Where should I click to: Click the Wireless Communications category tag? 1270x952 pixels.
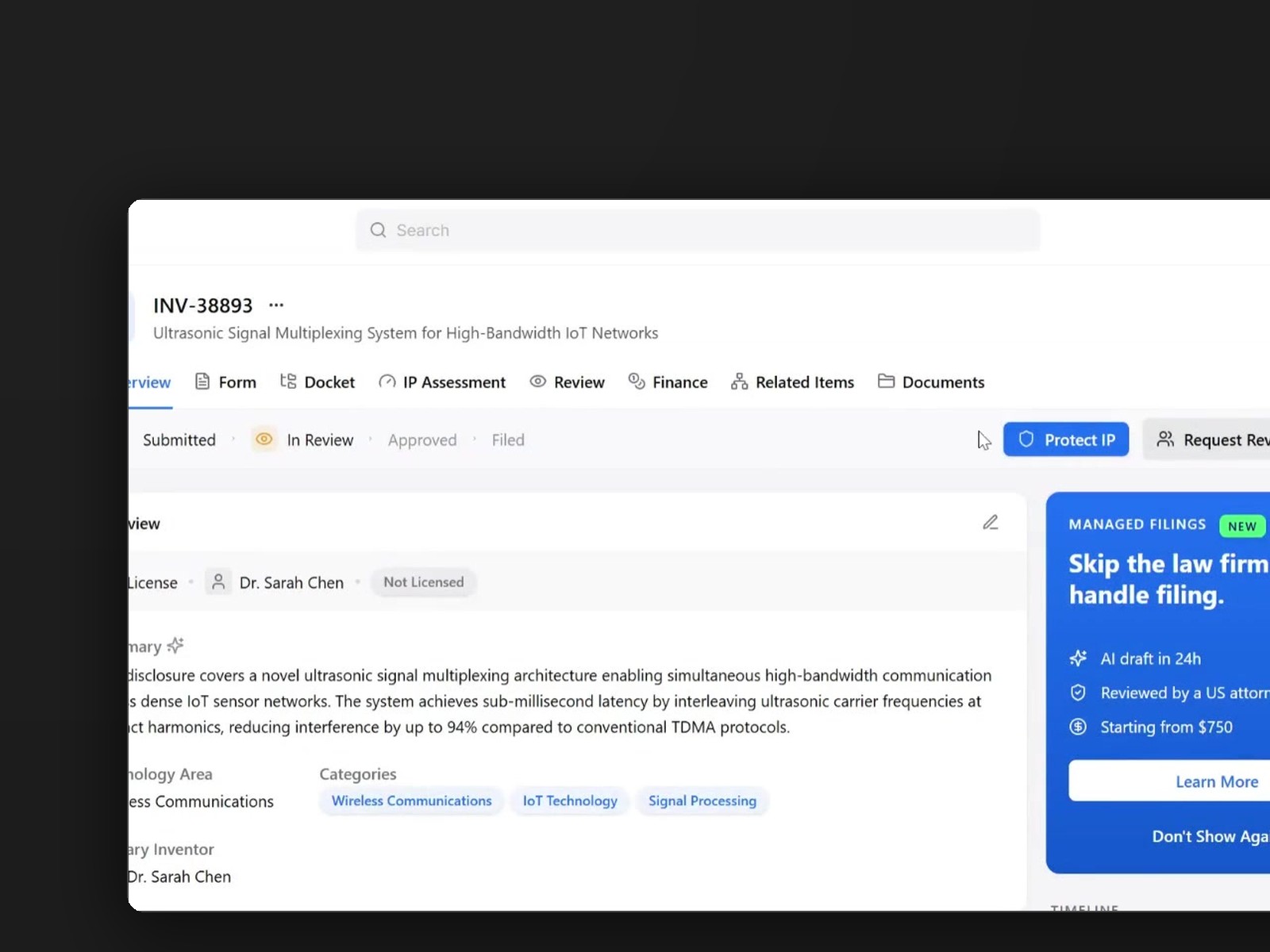pos(411,801)
